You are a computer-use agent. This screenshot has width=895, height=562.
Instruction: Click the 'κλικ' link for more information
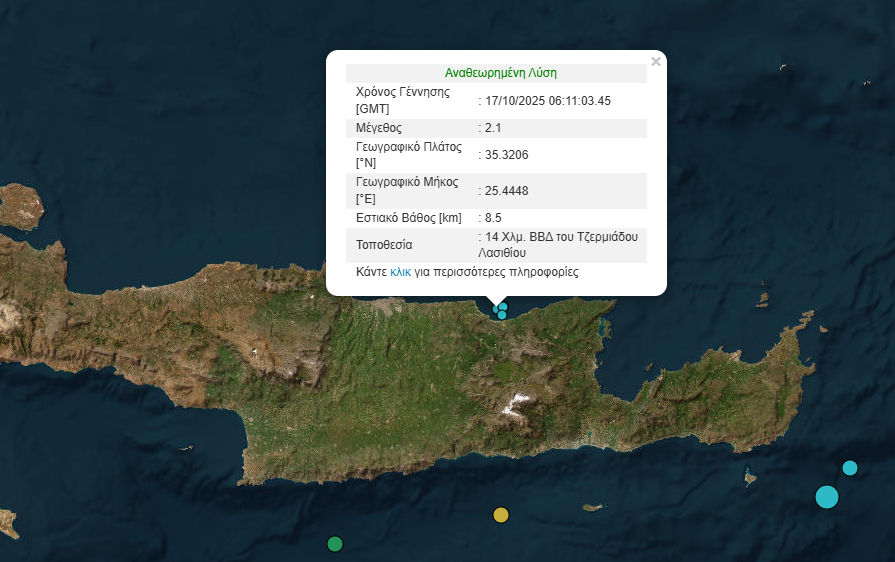[x=400, y=272]
